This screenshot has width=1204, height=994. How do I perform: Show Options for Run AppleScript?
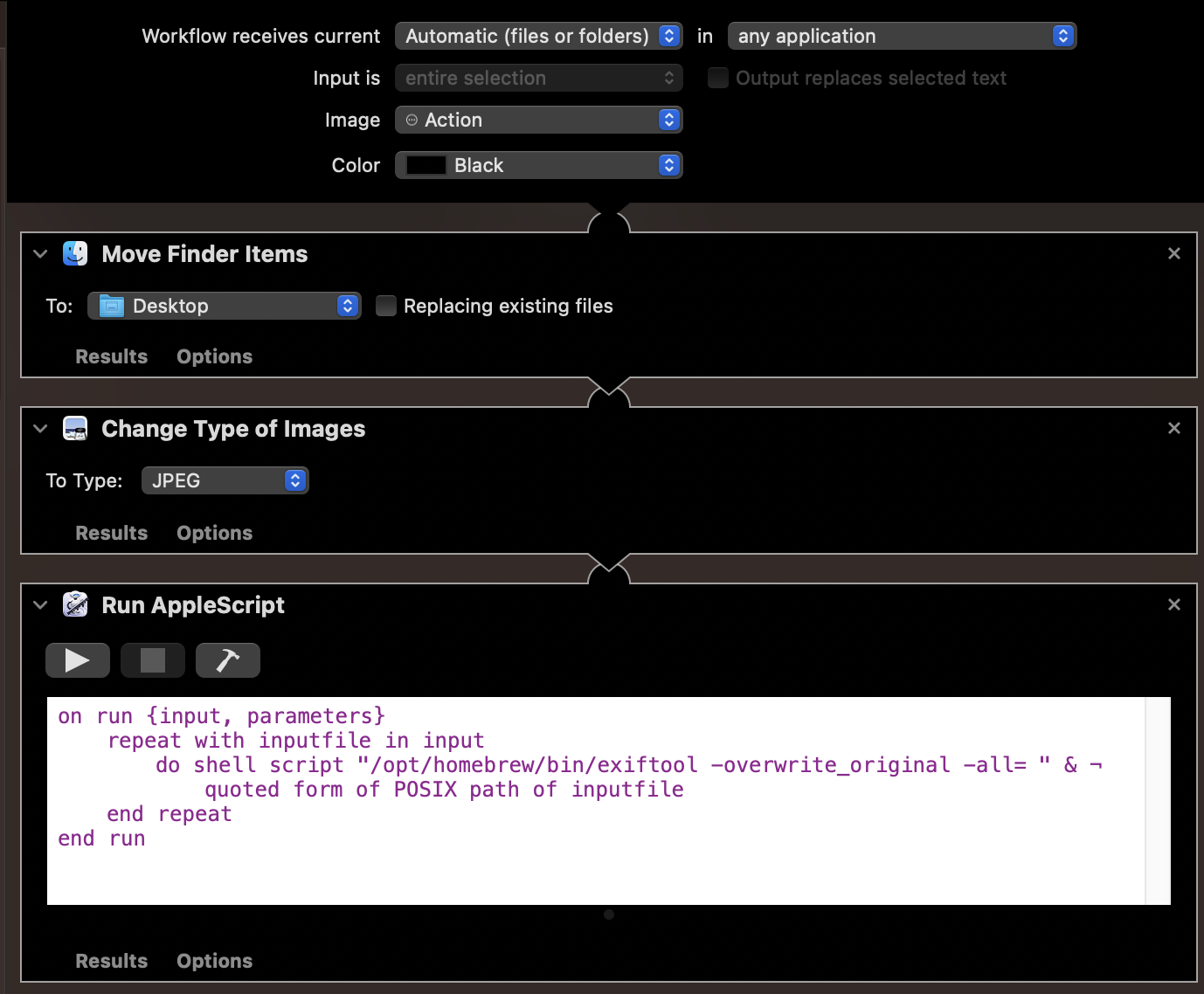coord(214,961)
